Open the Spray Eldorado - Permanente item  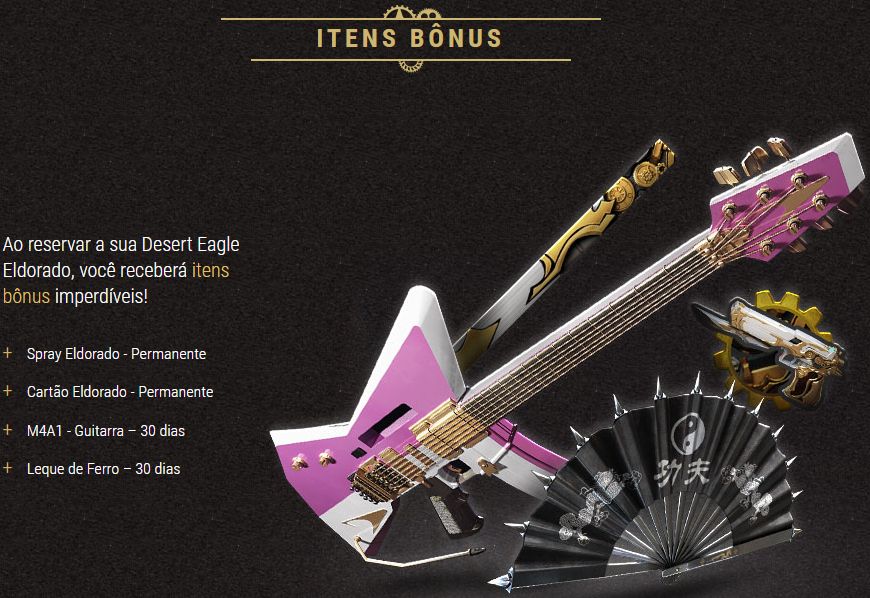117,354
